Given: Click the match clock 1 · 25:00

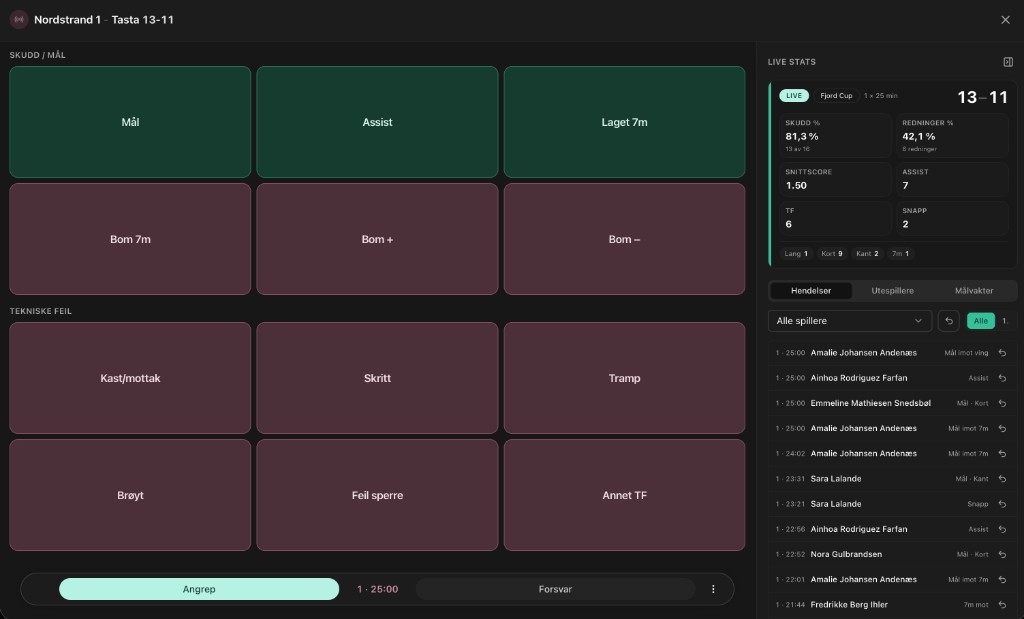Looking at the screenshot, I should pyautogui.click(x=377, y=589).
